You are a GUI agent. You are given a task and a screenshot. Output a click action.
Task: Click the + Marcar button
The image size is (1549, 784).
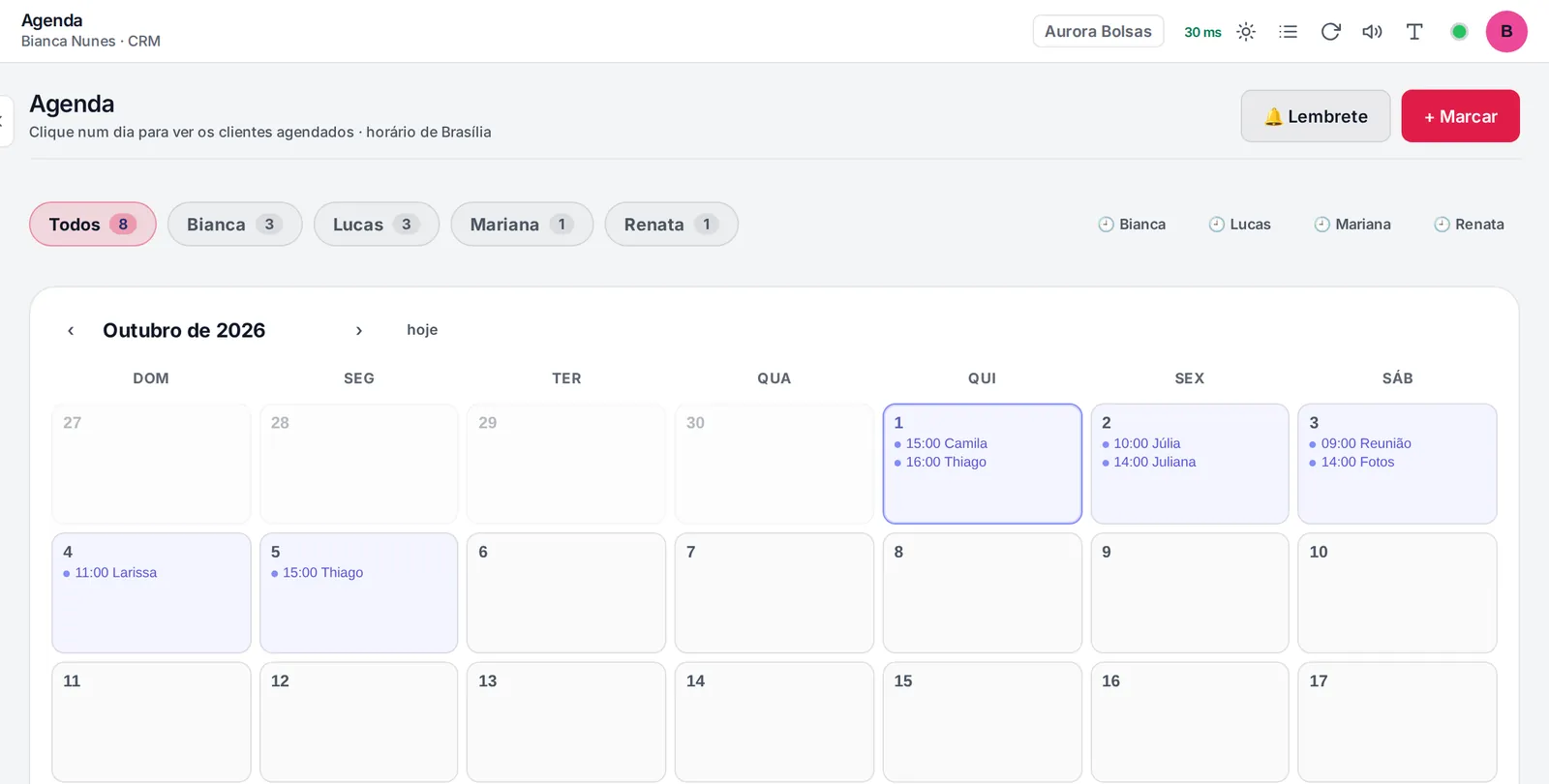[1460, 116]
